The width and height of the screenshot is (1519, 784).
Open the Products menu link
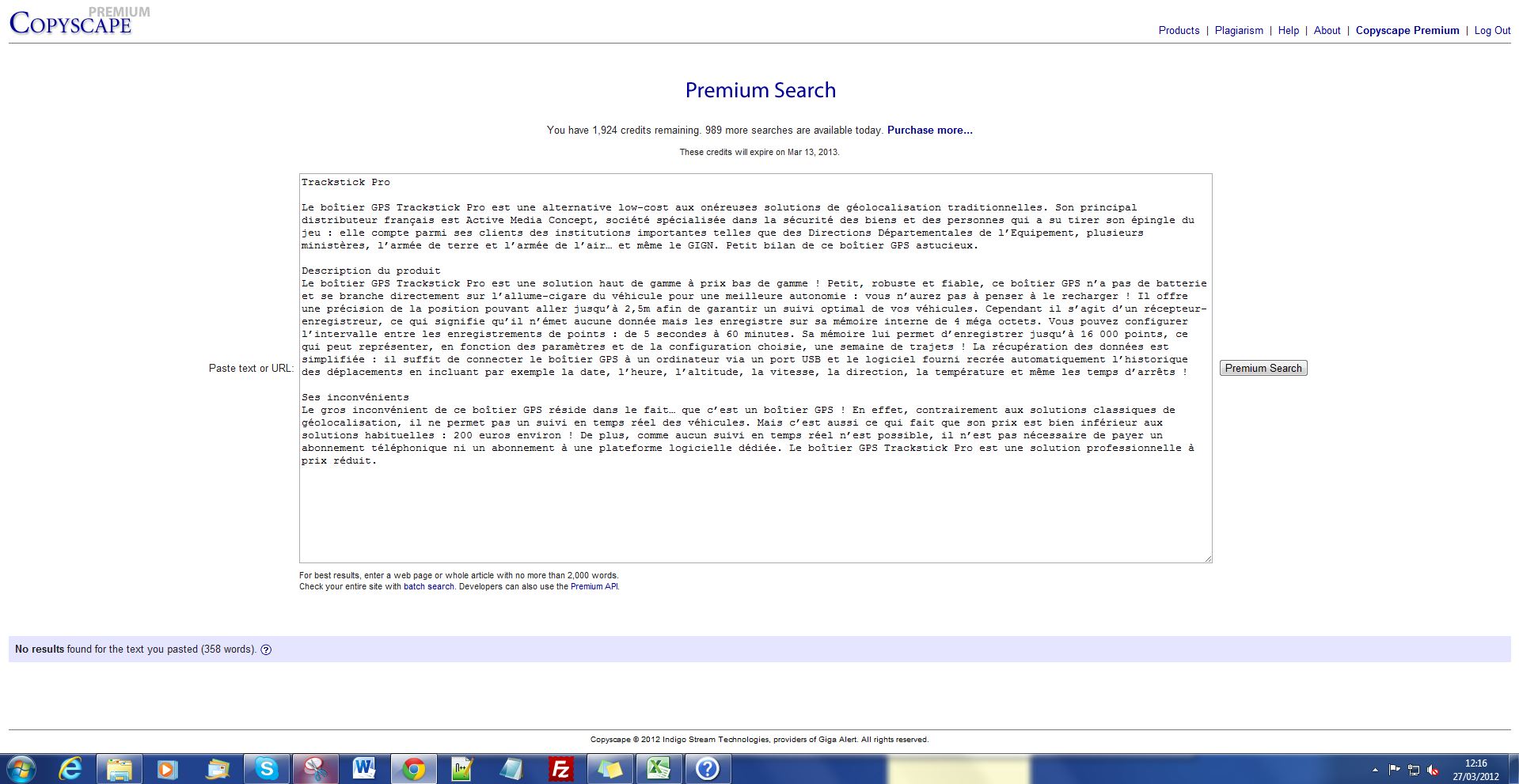[1179, 30]
